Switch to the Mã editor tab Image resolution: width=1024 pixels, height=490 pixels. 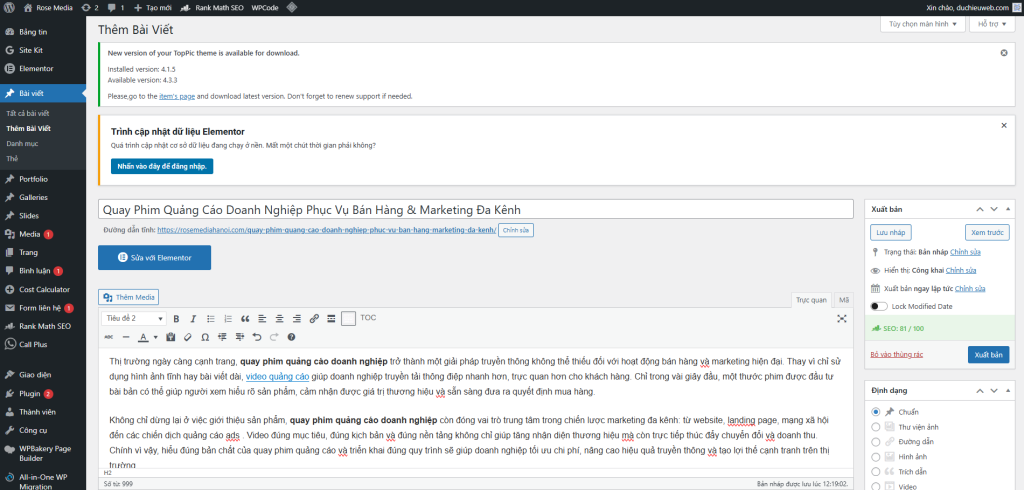843,299
